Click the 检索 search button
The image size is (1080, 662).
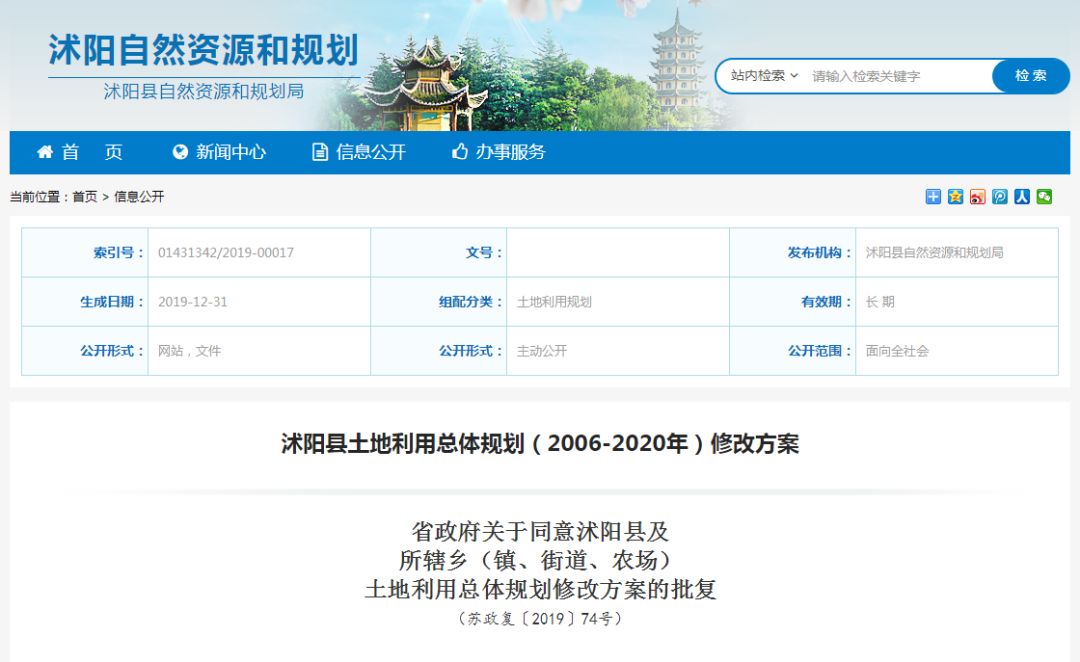pos(1031,76)
